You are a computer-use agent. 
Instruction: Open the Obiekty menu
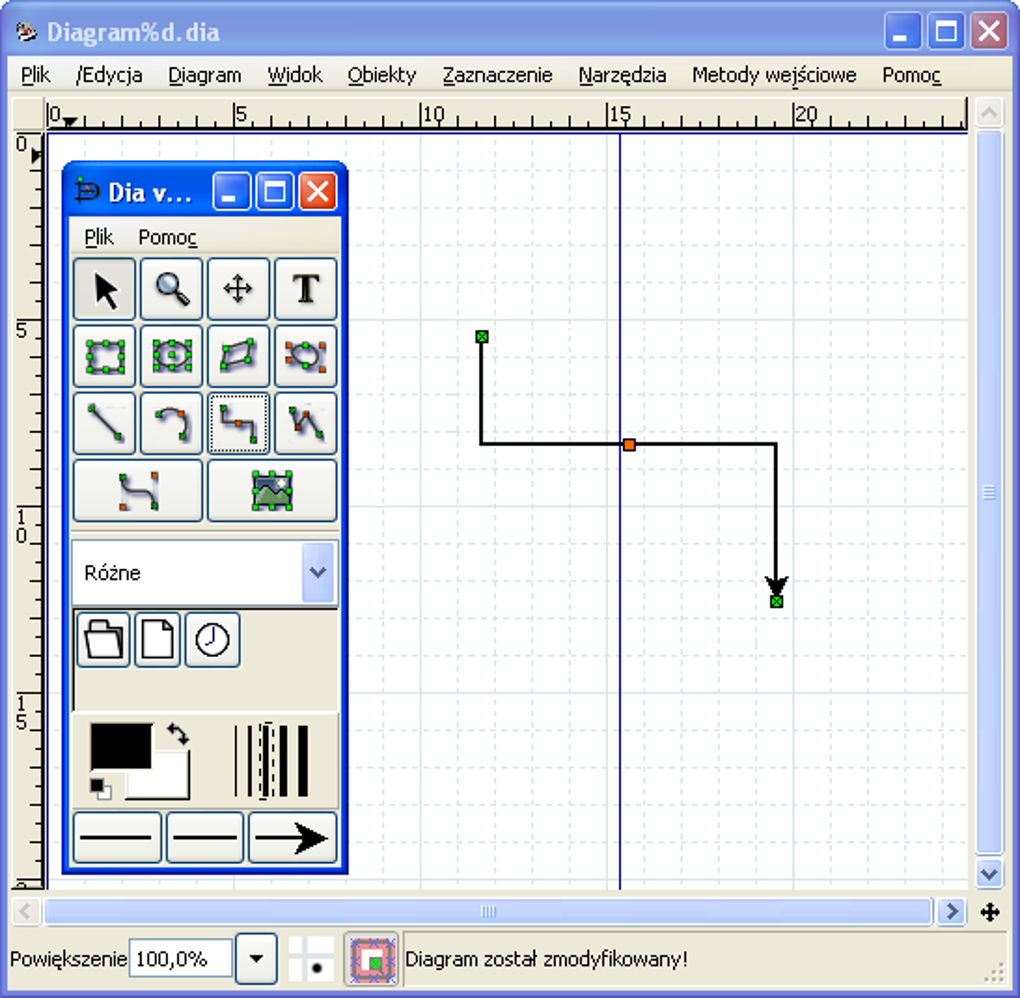[381, 74]
